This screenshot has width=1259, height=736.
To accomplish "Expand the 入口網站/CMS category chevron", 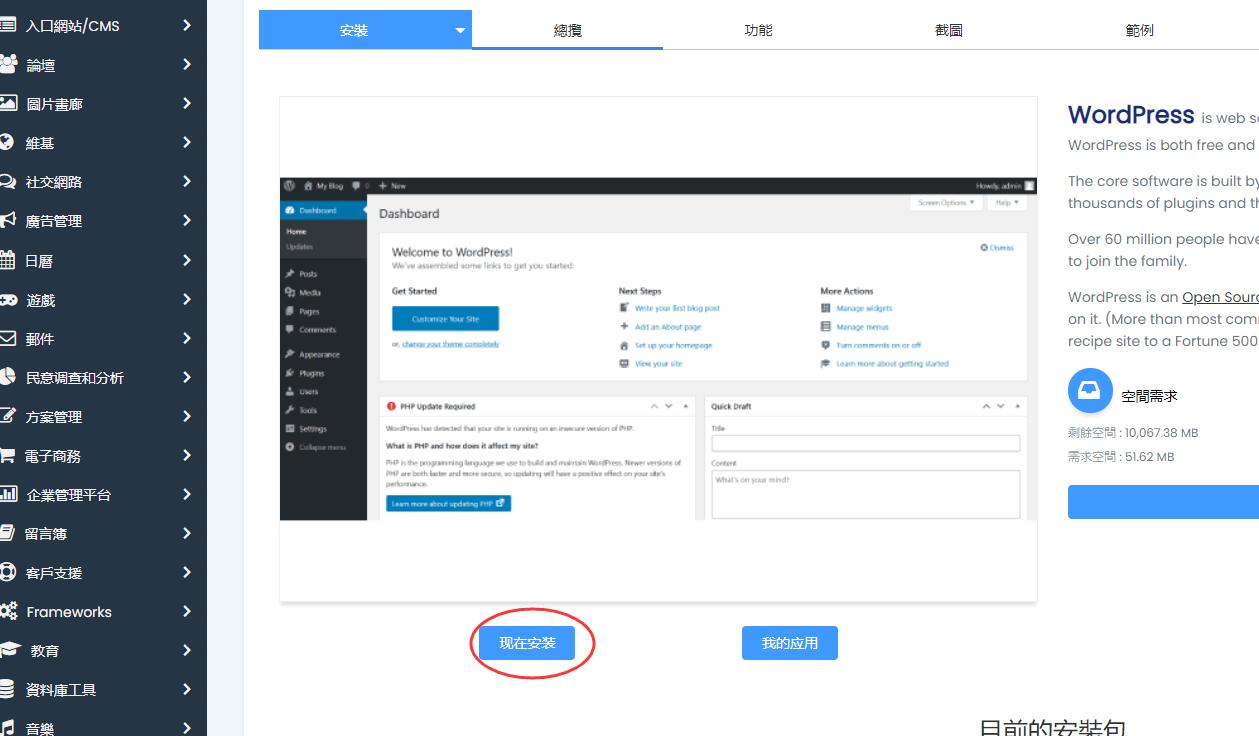I will pyautogui.click(x=187, y=25).
